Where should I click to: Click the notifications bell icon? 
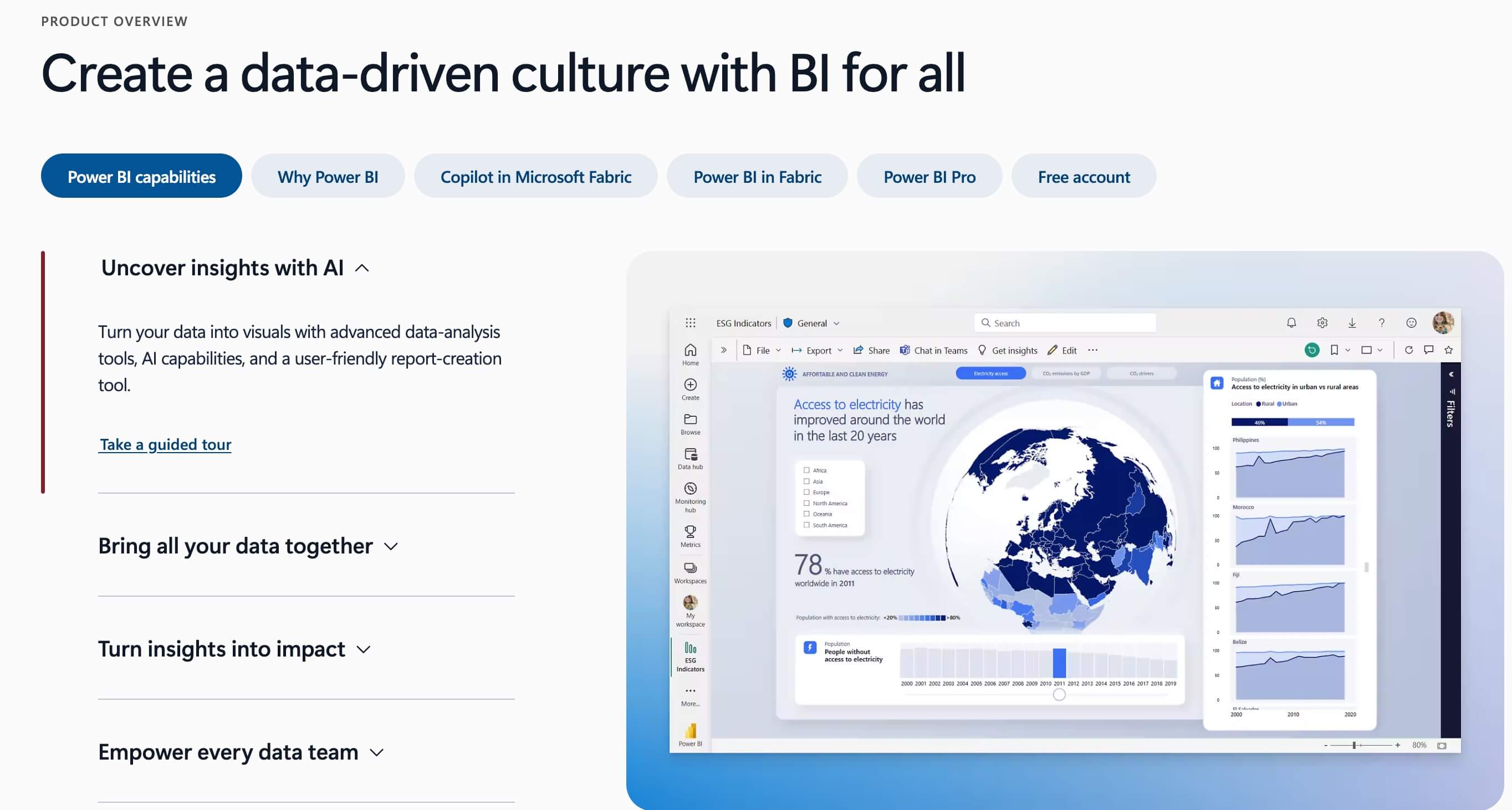tap(1291, 322)
